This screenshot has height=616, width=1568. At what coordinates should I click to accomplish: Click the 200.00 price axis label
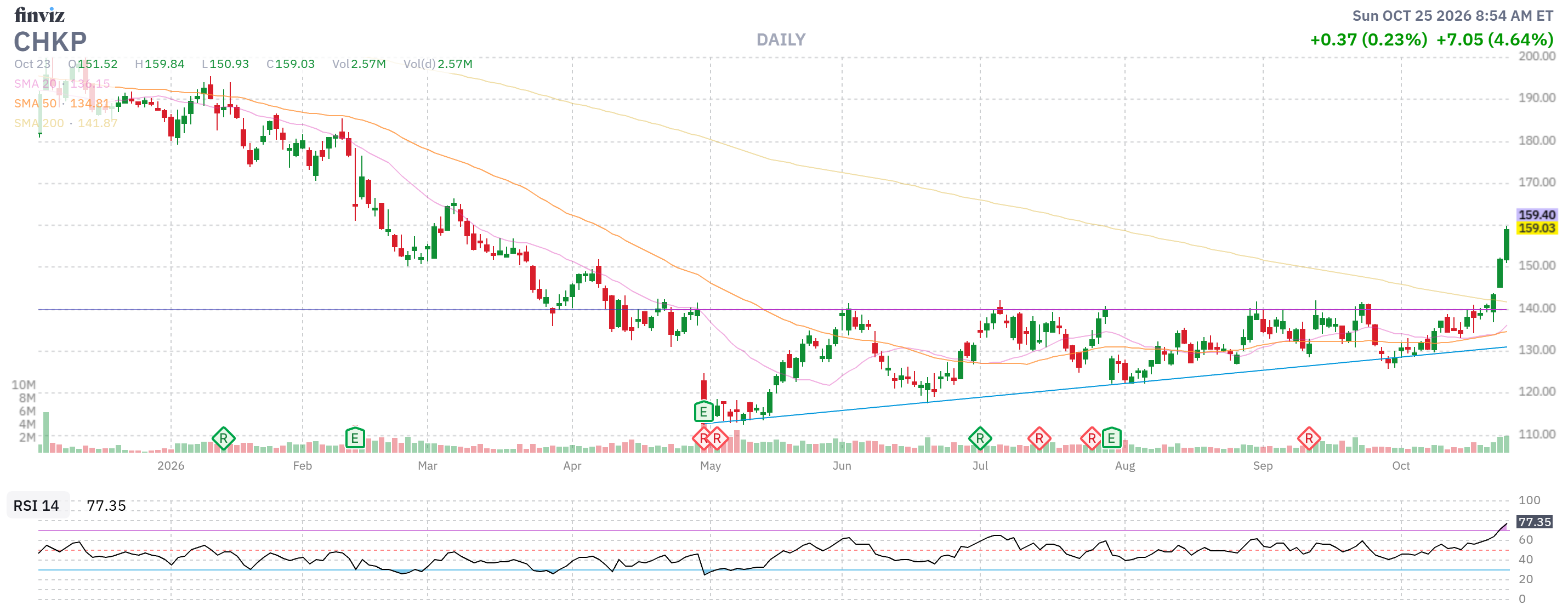(x=1536, y=56)
